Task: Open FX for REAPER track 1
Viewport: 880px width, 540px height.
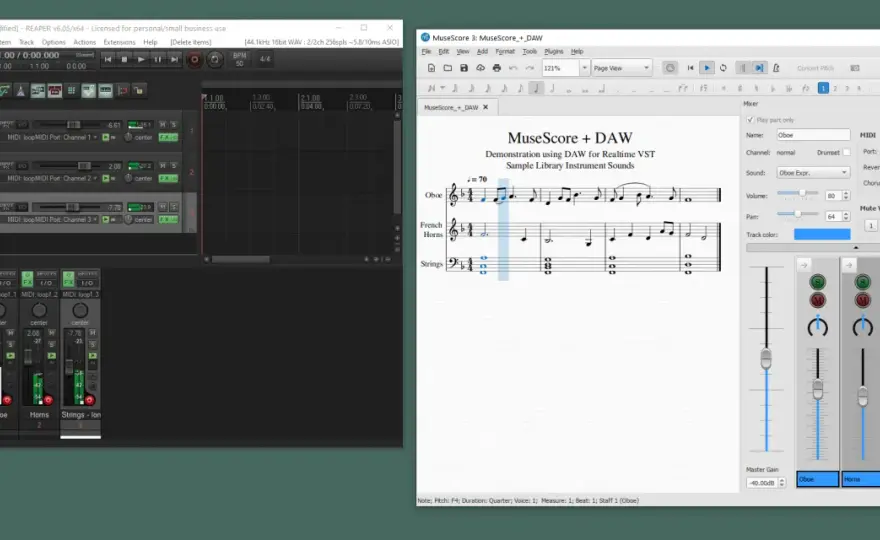Action: [x=168, y=137]
